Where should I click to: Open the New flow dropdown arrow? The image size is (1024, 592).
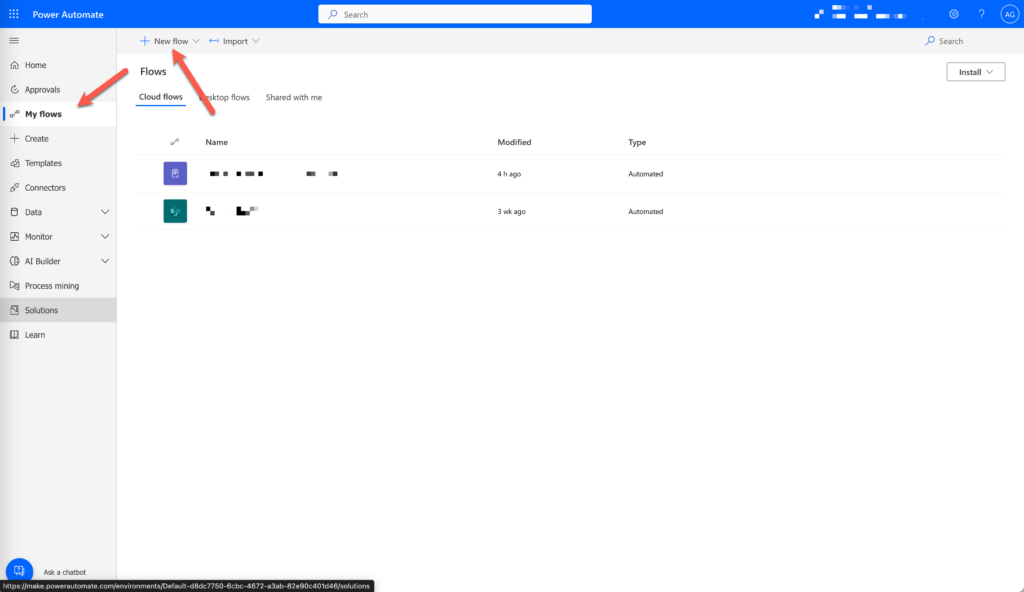click(x=196, y=41)
